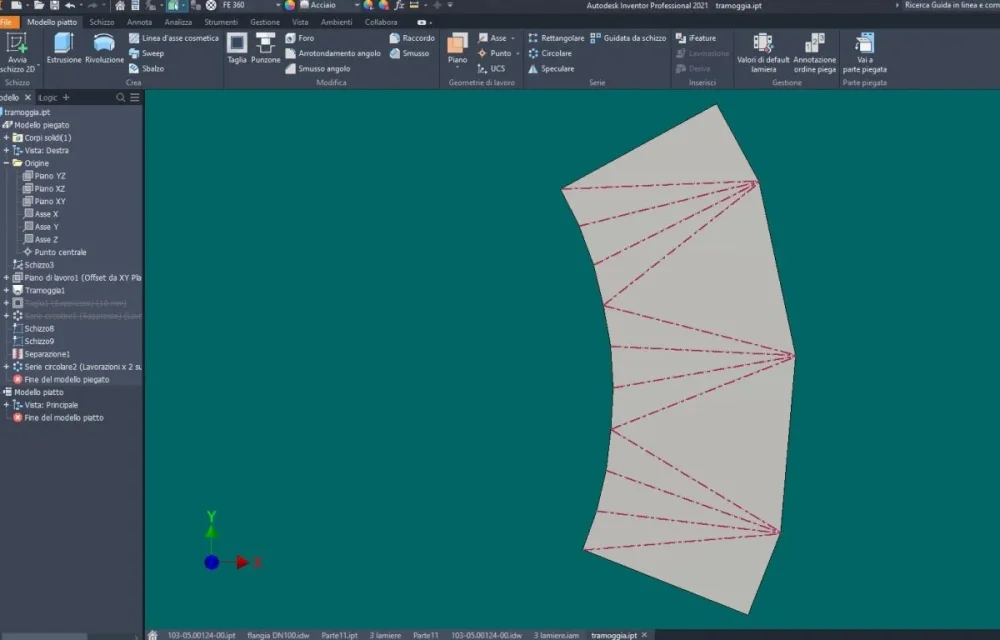
Task: Select Asse Z in the browser
Action: click(x=41, y=240)
